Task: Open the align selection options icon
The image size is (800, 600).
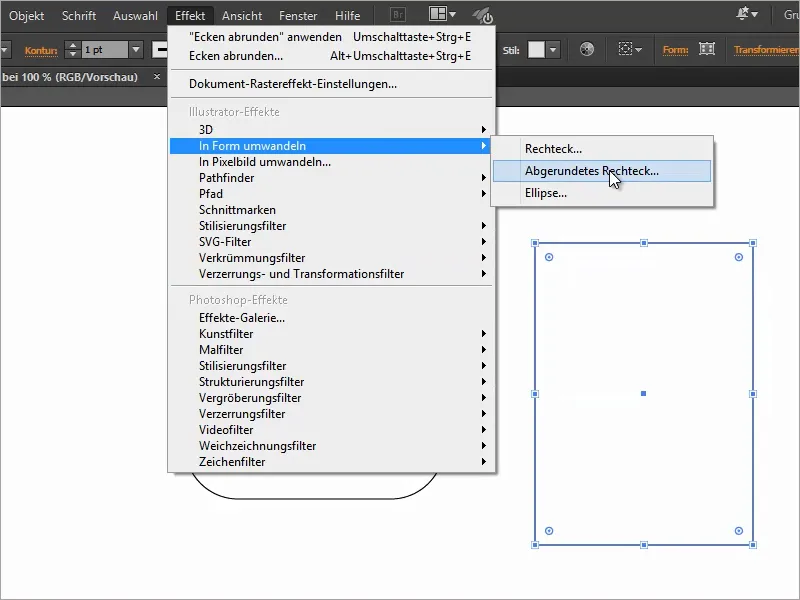Action: [630, 49]
